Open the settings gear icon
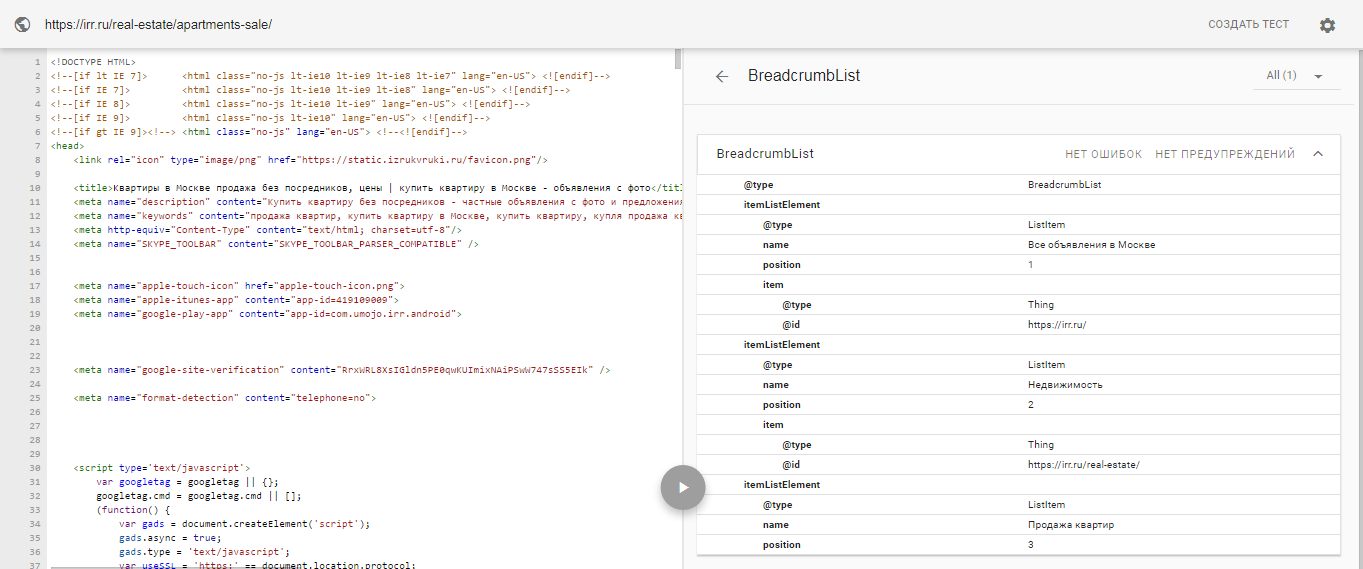Image resolution: width=1363 pixels, height=569 pixels. [x=1327, y=25]
